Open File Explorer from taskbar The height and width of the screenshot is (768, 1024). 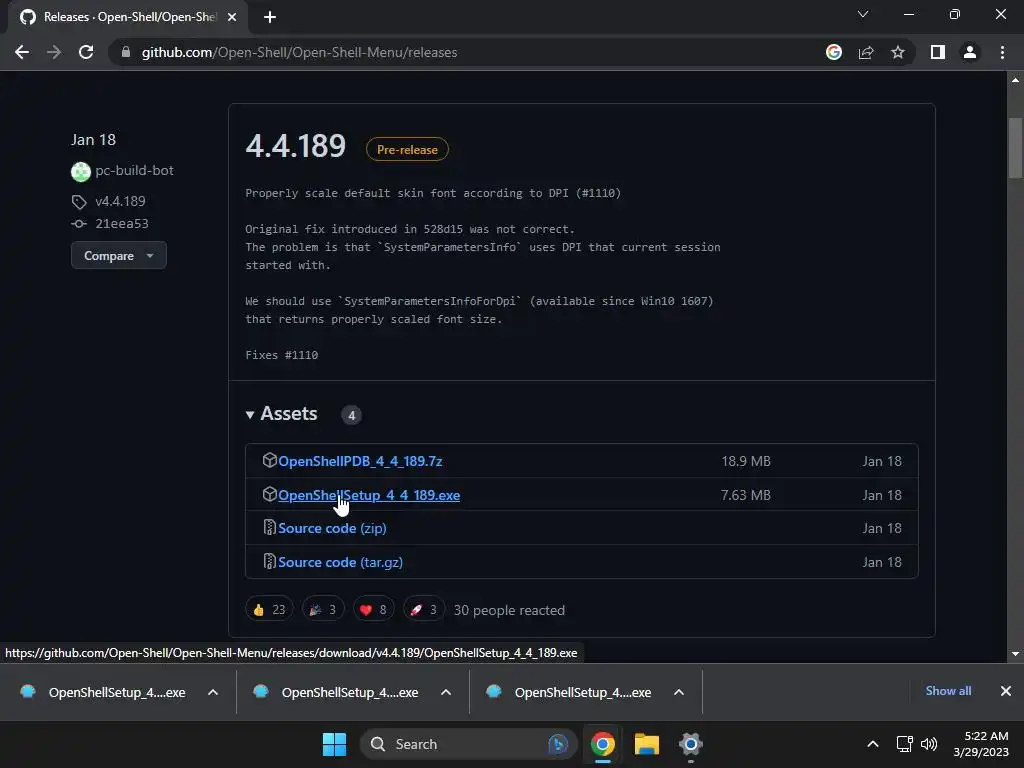647,744
